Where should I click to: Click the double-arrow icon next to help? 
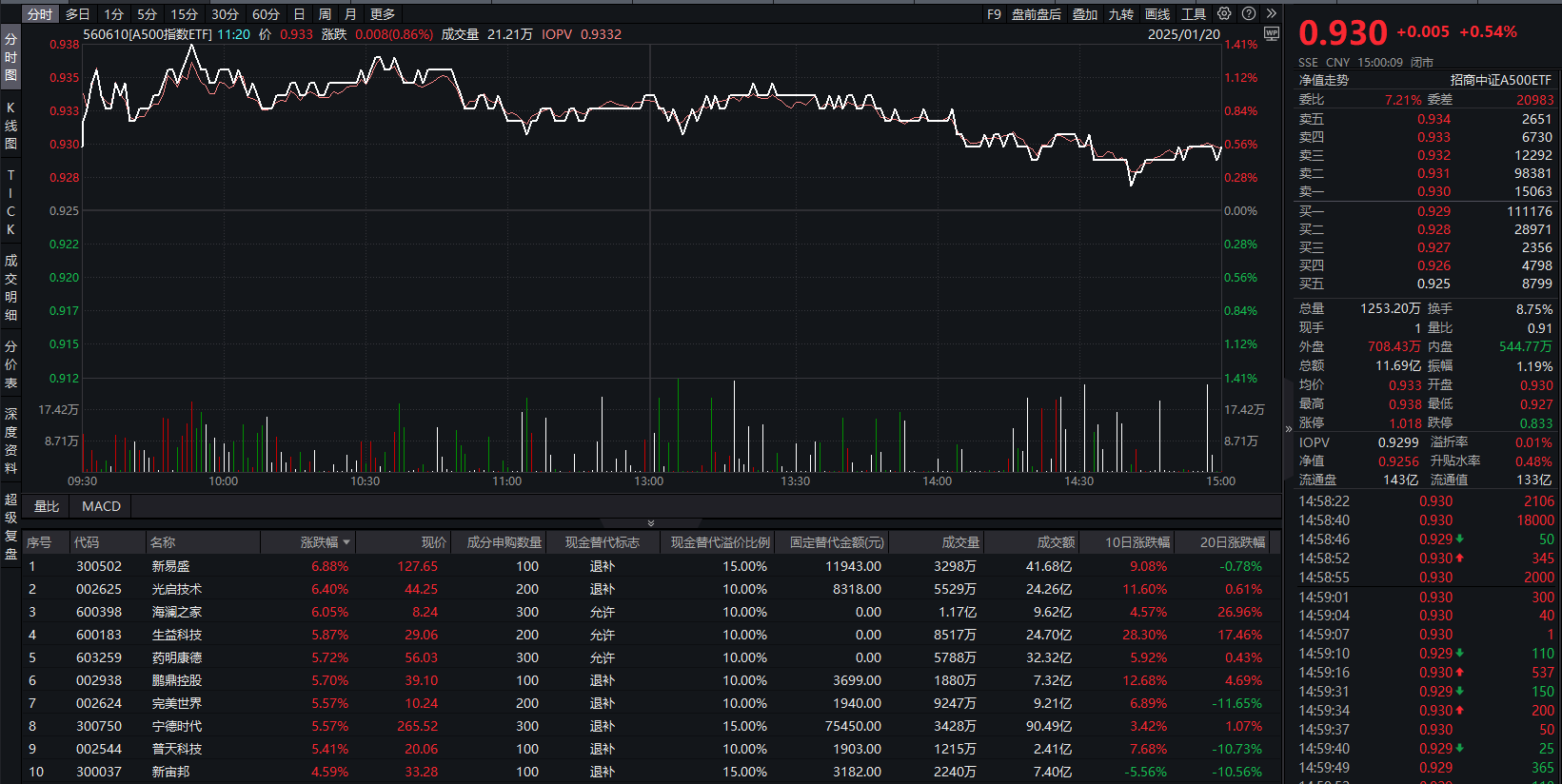(x=1271, y=13)
